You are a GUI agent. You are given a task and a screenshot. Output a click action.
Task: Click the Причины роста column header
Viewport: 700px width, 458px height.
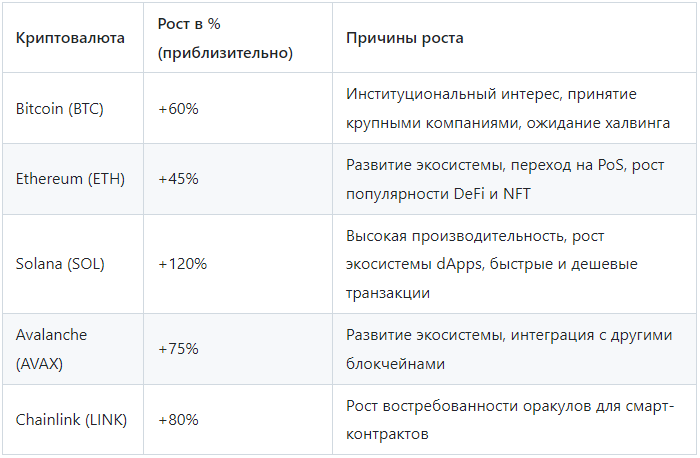pos(404,38)
